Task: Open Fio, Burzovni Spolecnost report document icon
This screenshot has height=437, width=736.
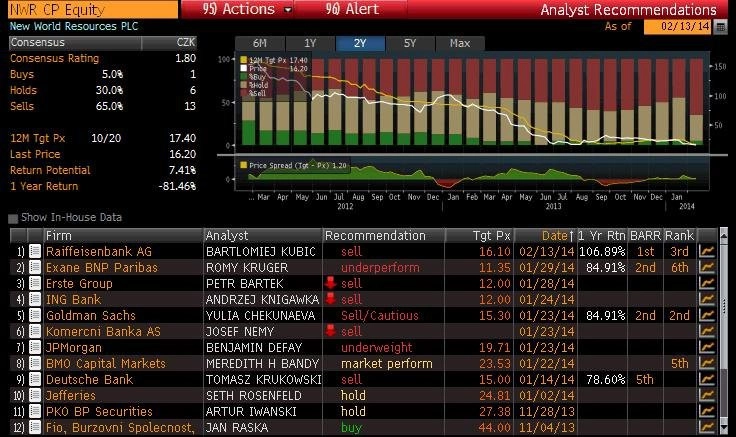Action: click(35, 427)
